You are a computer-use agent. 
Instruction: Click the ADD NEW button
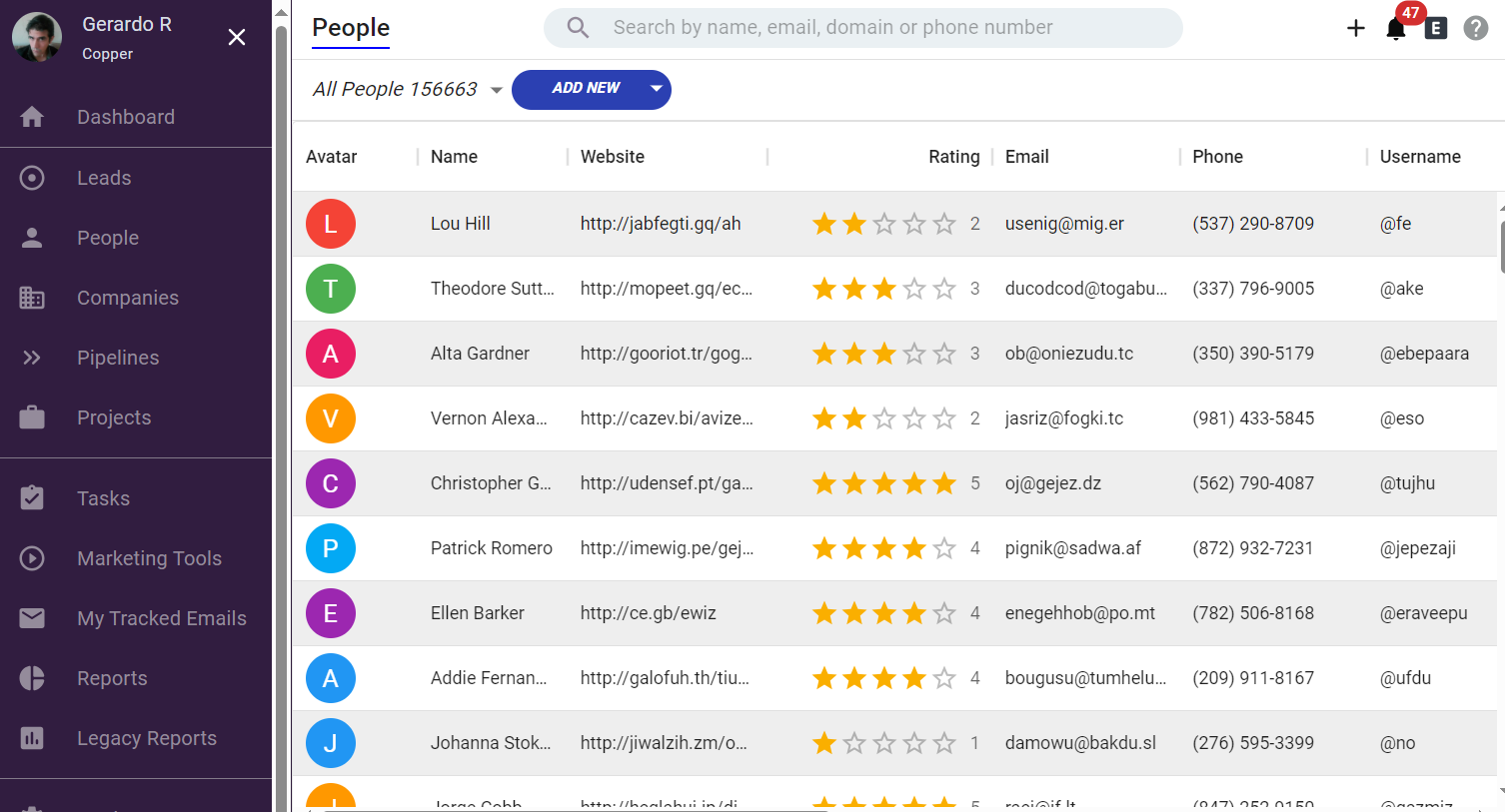[585, 89]
